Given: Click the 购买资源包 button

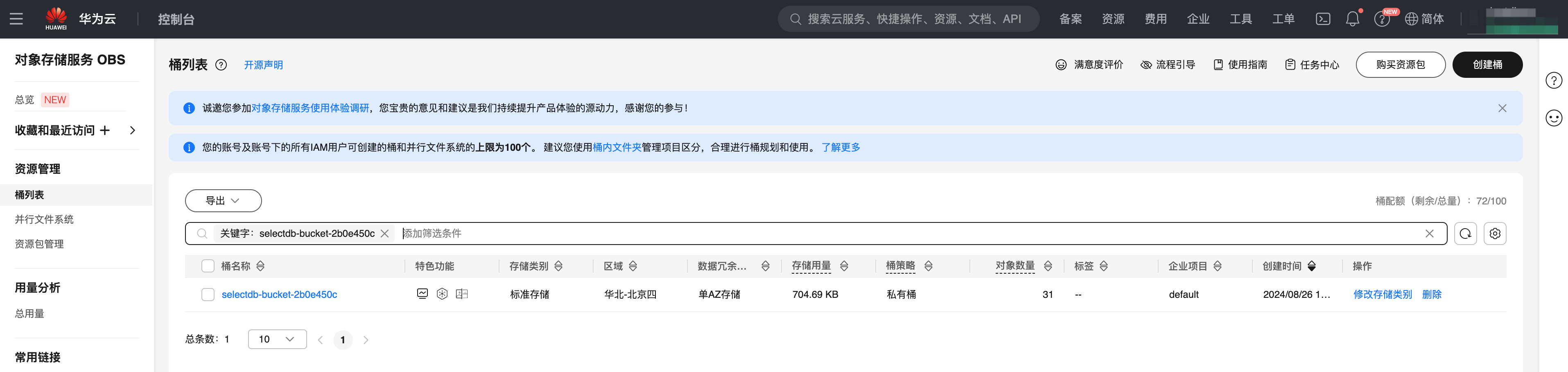Looking at the screenshot, I should pyautogui.click(x=1401, y=65).
